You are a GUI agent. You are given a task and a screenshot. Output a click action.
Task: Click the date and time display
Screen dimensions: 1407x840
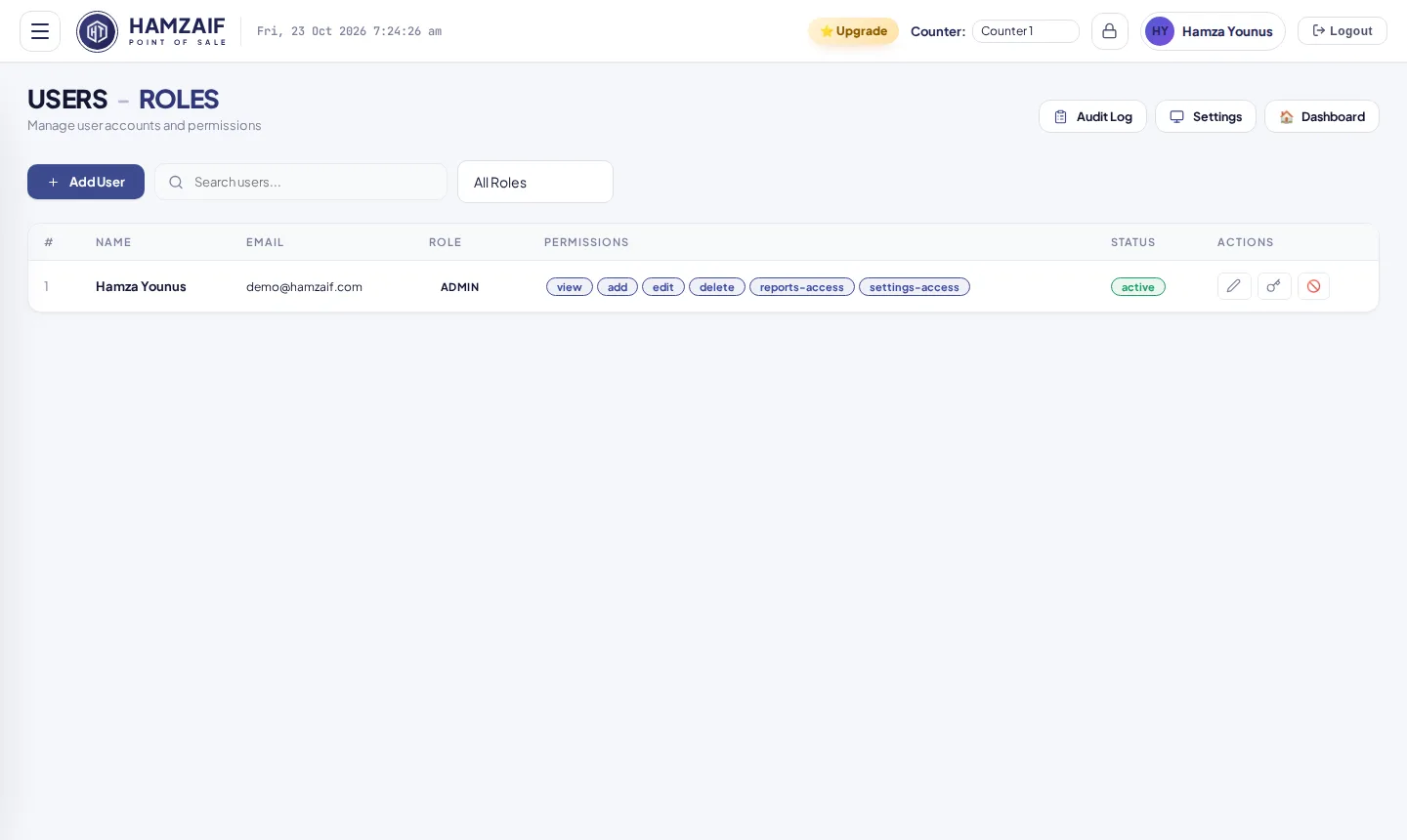(349, 31)
